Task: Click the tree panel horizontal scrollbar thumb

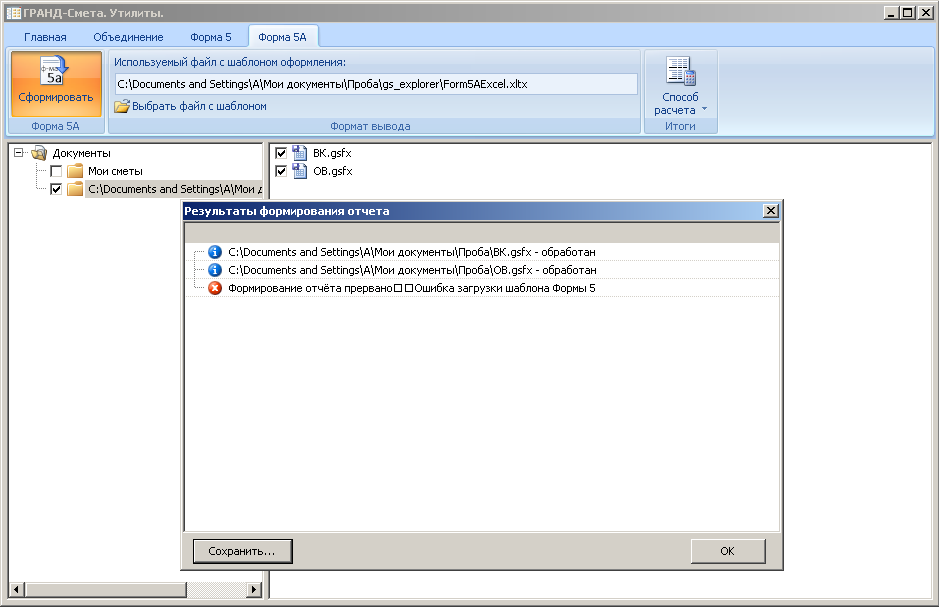Action: pos(105,590)
